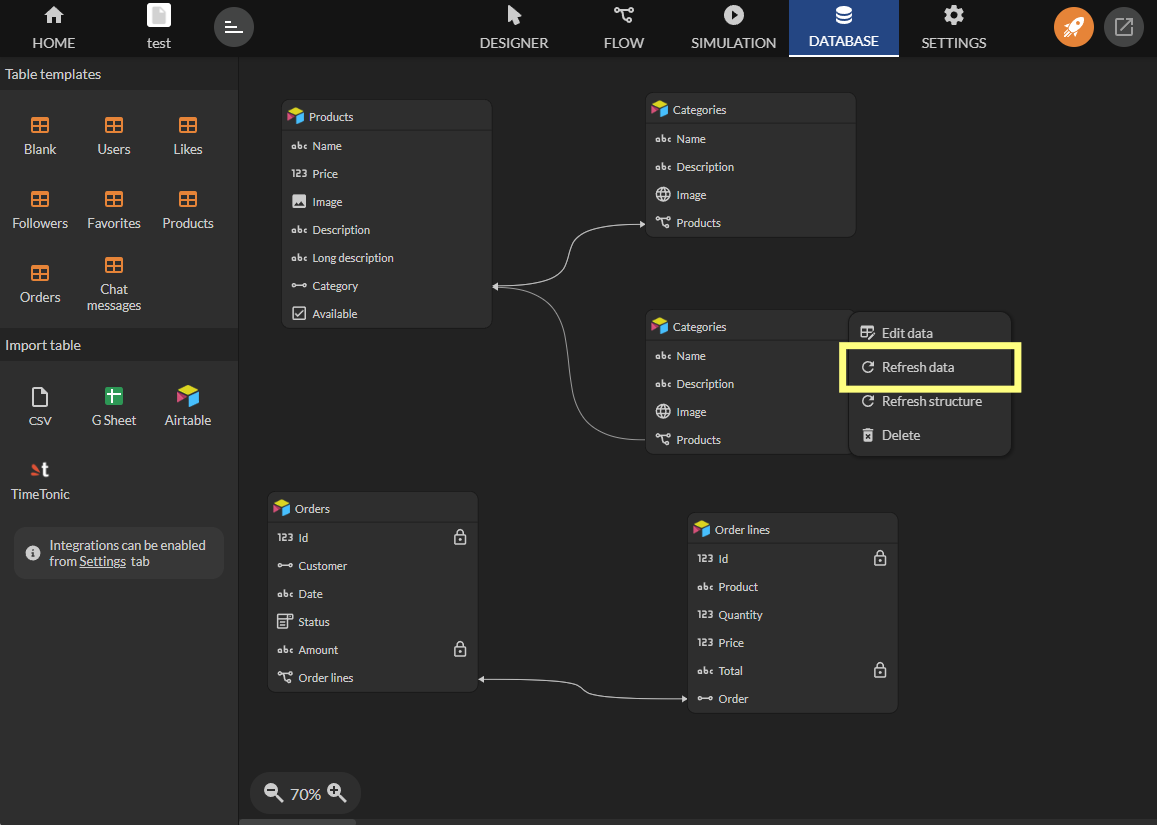Select the Blank table template
Viewport: 1157px width, 825px height.
(x=40, y=135)
